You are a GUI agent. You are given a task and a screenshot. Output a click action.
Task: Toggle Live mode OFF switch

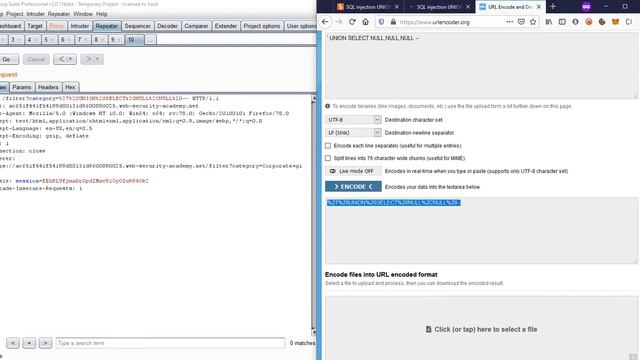tap(353, 171)
